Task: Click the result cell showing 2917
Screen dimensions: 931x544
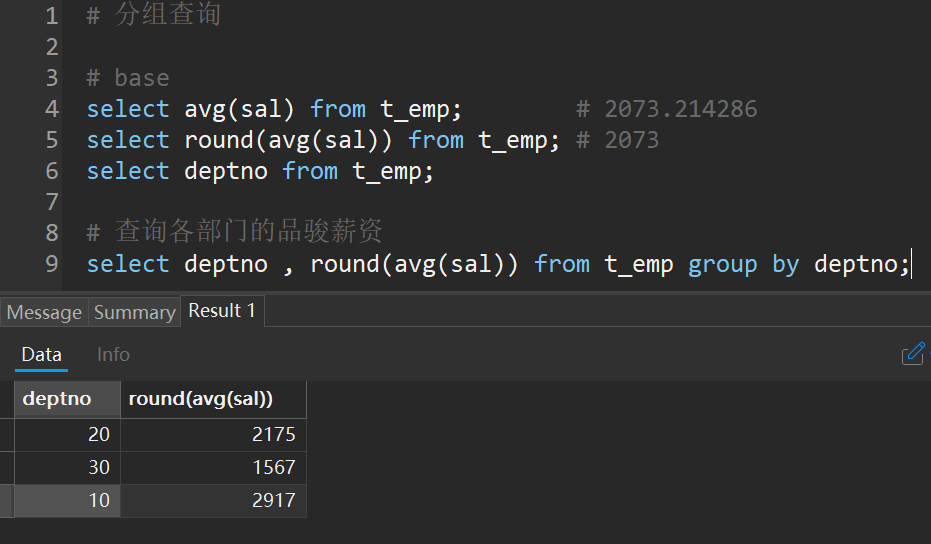Action: coord(213,500)
